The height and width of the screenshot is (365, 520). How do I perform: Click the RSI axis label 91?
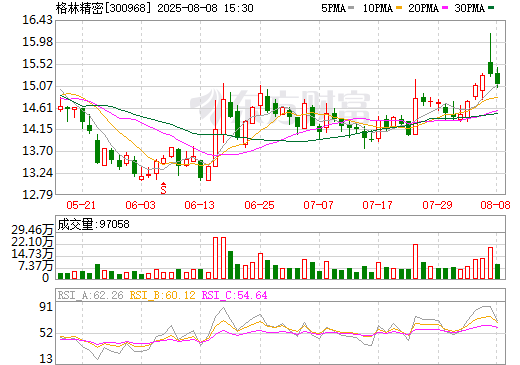point(46,307)
